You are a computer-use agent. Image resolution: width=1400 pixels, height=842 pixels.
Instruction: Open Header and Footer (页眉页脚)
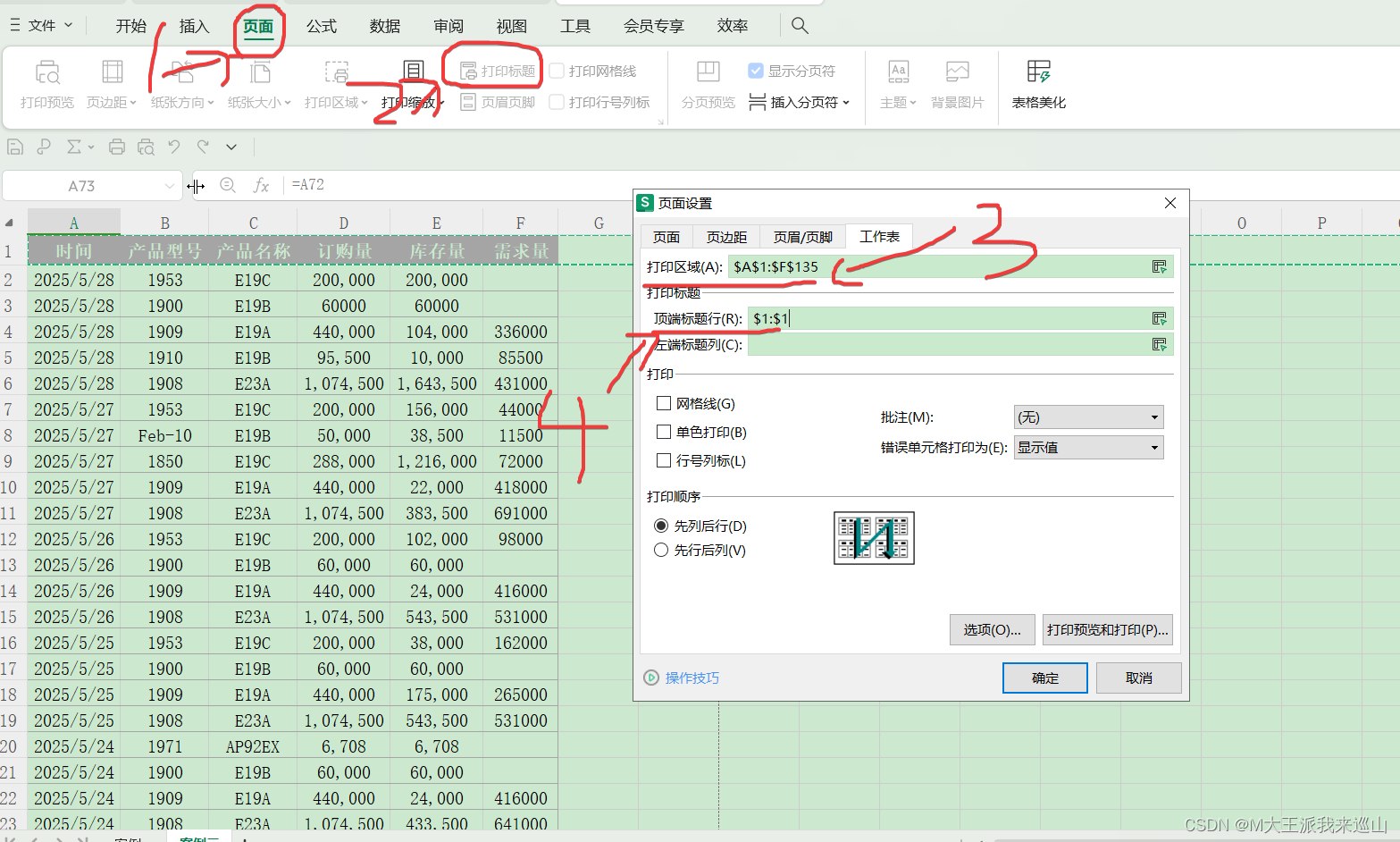point(498,102)
